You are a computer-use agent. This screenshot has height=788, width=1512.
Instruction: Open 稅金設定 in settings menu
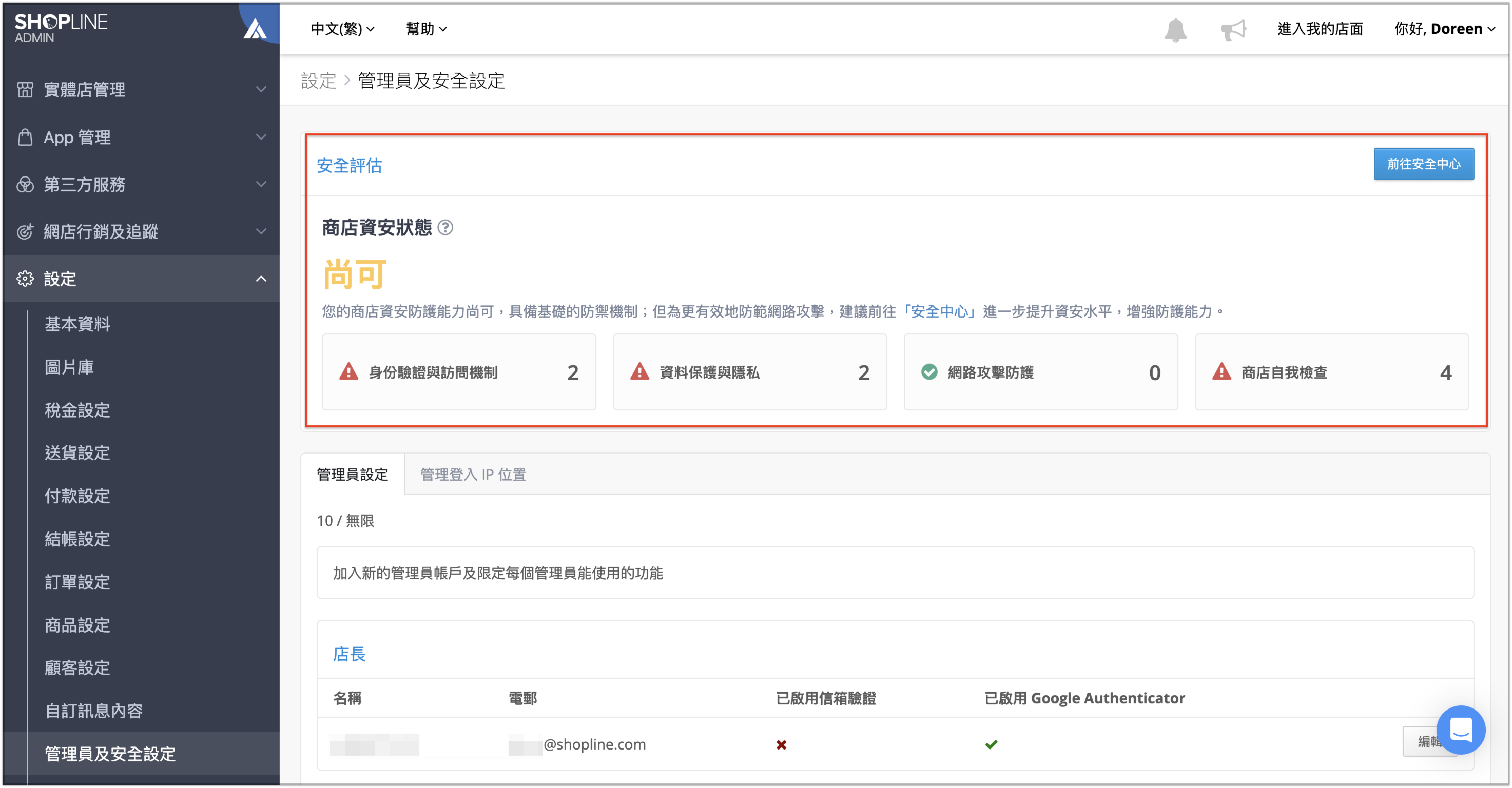click(x=77, y=410)
